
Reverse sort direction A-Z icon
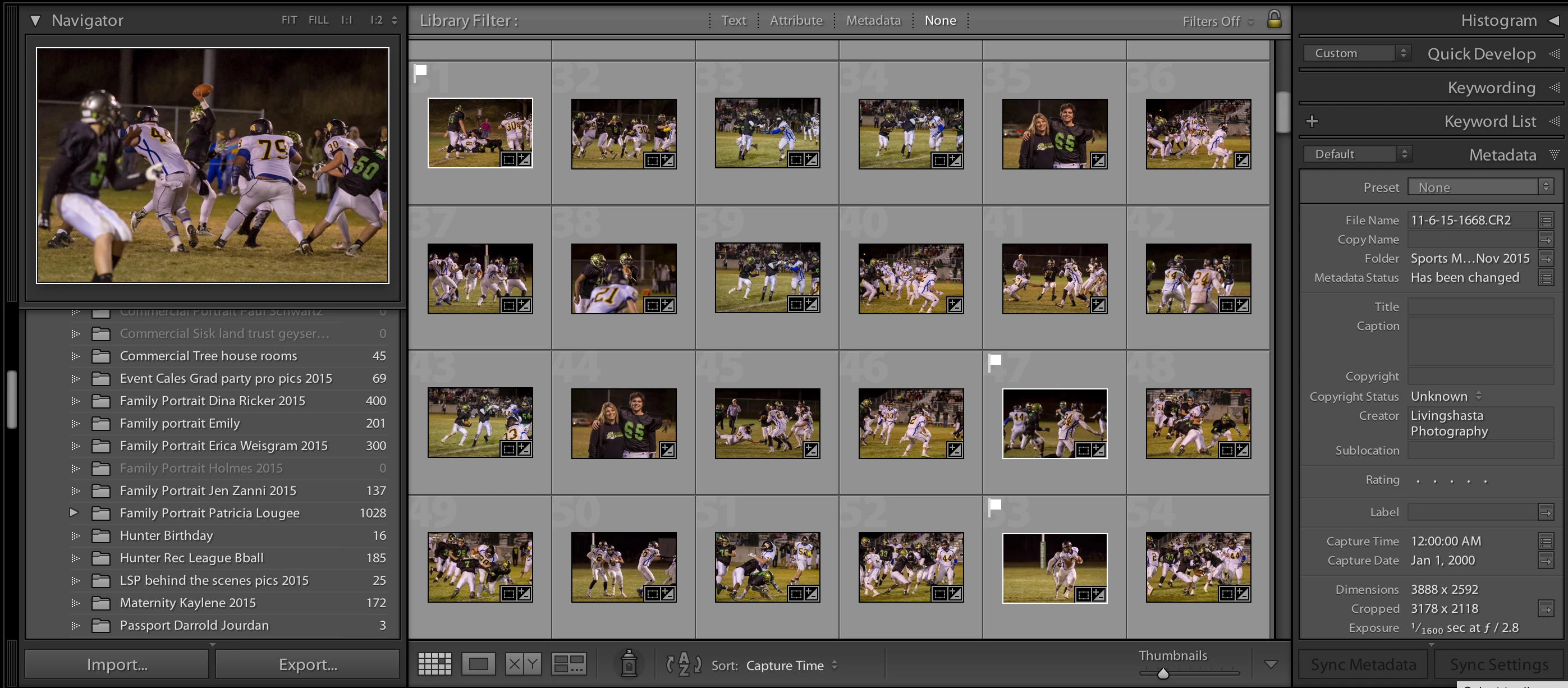pyautogui.click(x=684, y=664)
